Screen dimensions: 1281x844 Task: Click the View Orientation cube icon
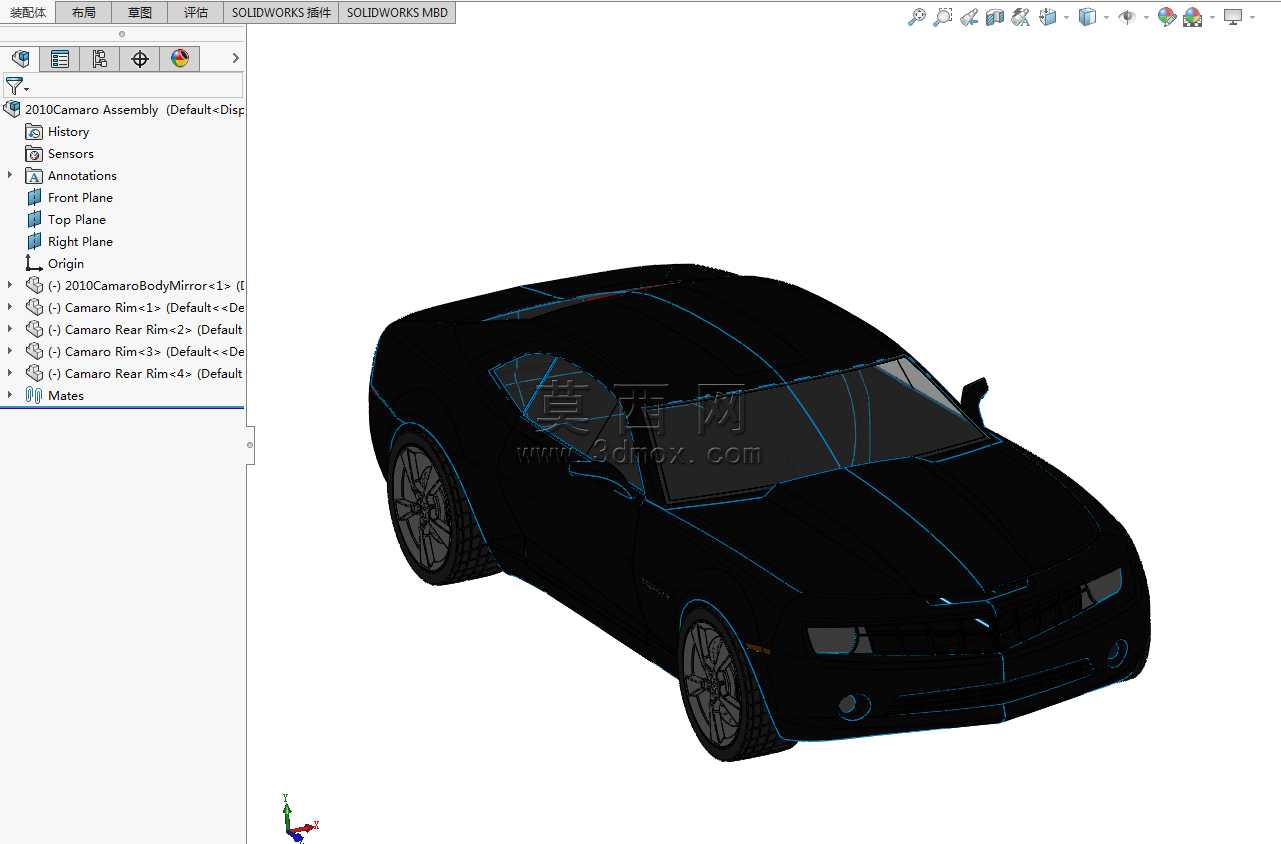1047,17
